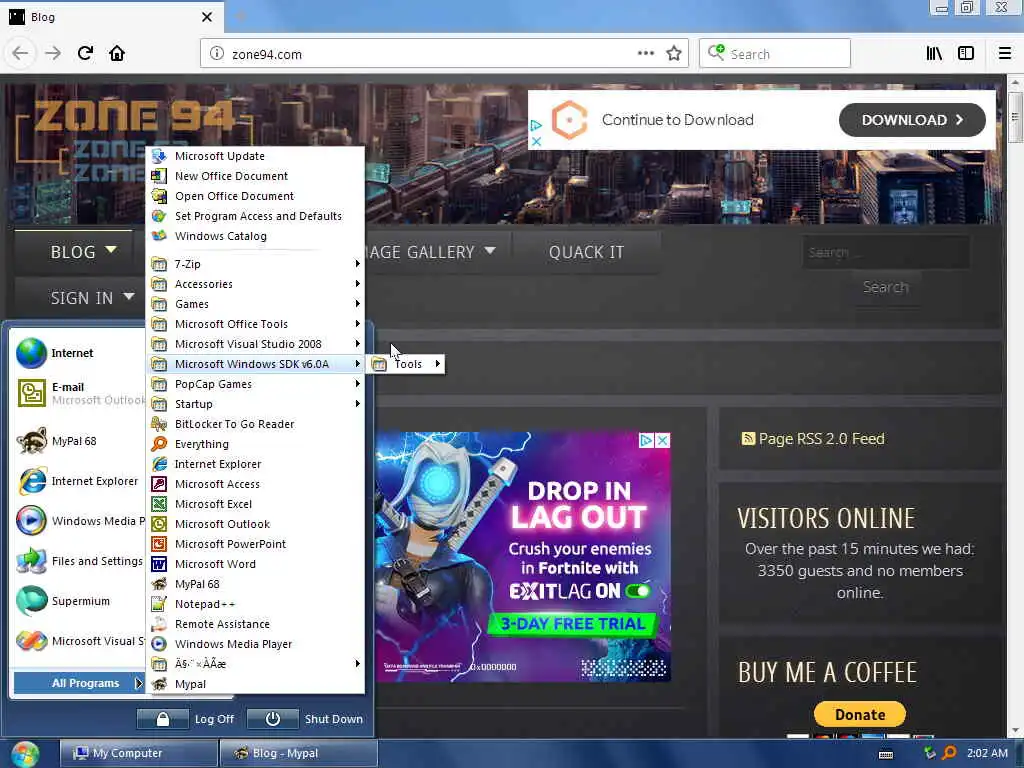Open Supermium from the Start menu

coord(78,601)
